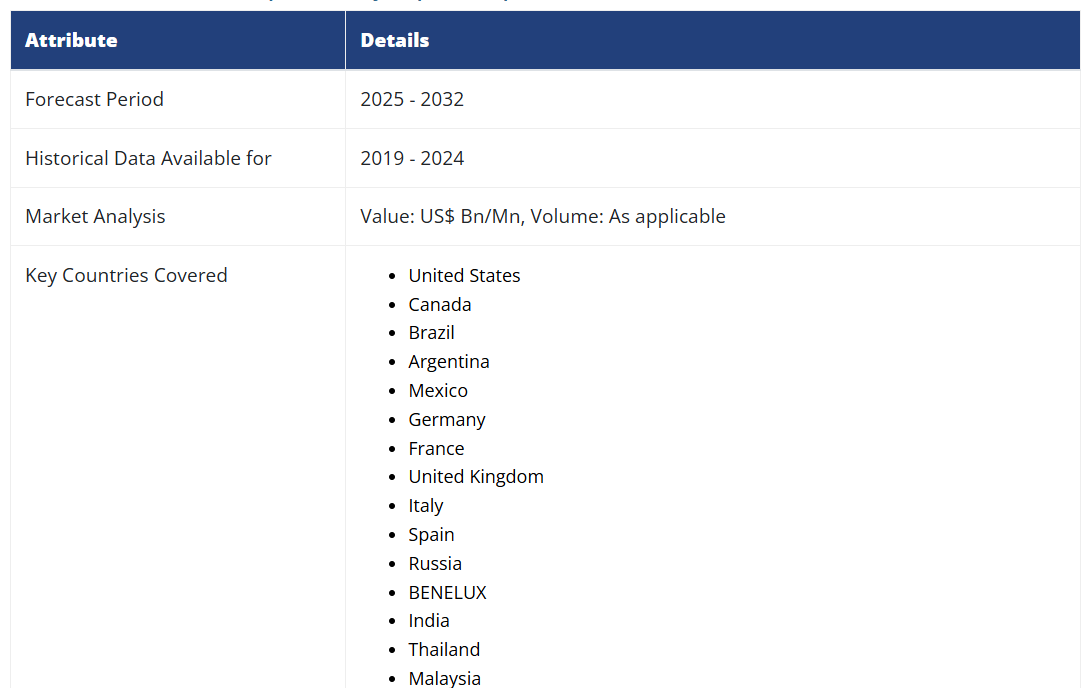Click the 2019 - 2024 historical value
Viewport: 1084px width, 688px height.
pyautogui.click(x=412, y=158)
